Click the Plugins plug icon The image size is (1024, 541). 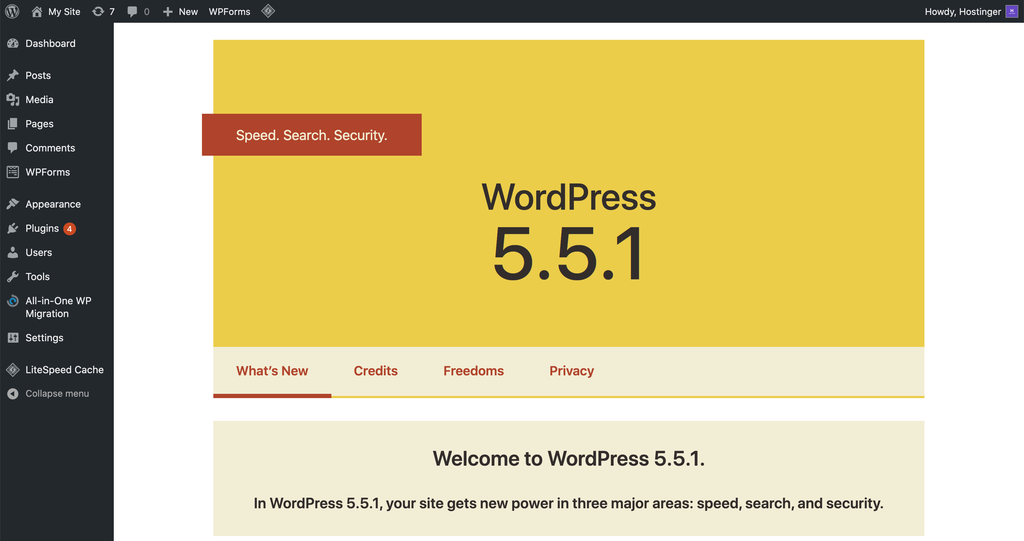click(12, 228)
